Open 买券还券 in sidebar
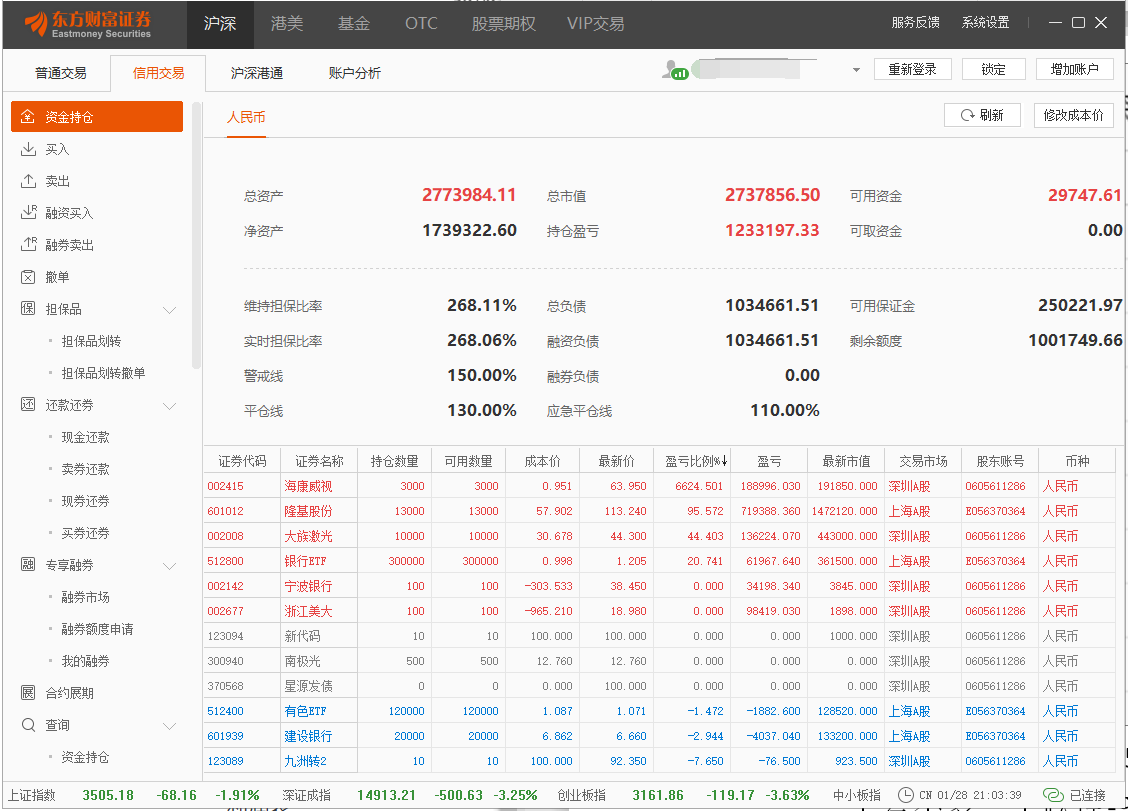 (86, 533)
